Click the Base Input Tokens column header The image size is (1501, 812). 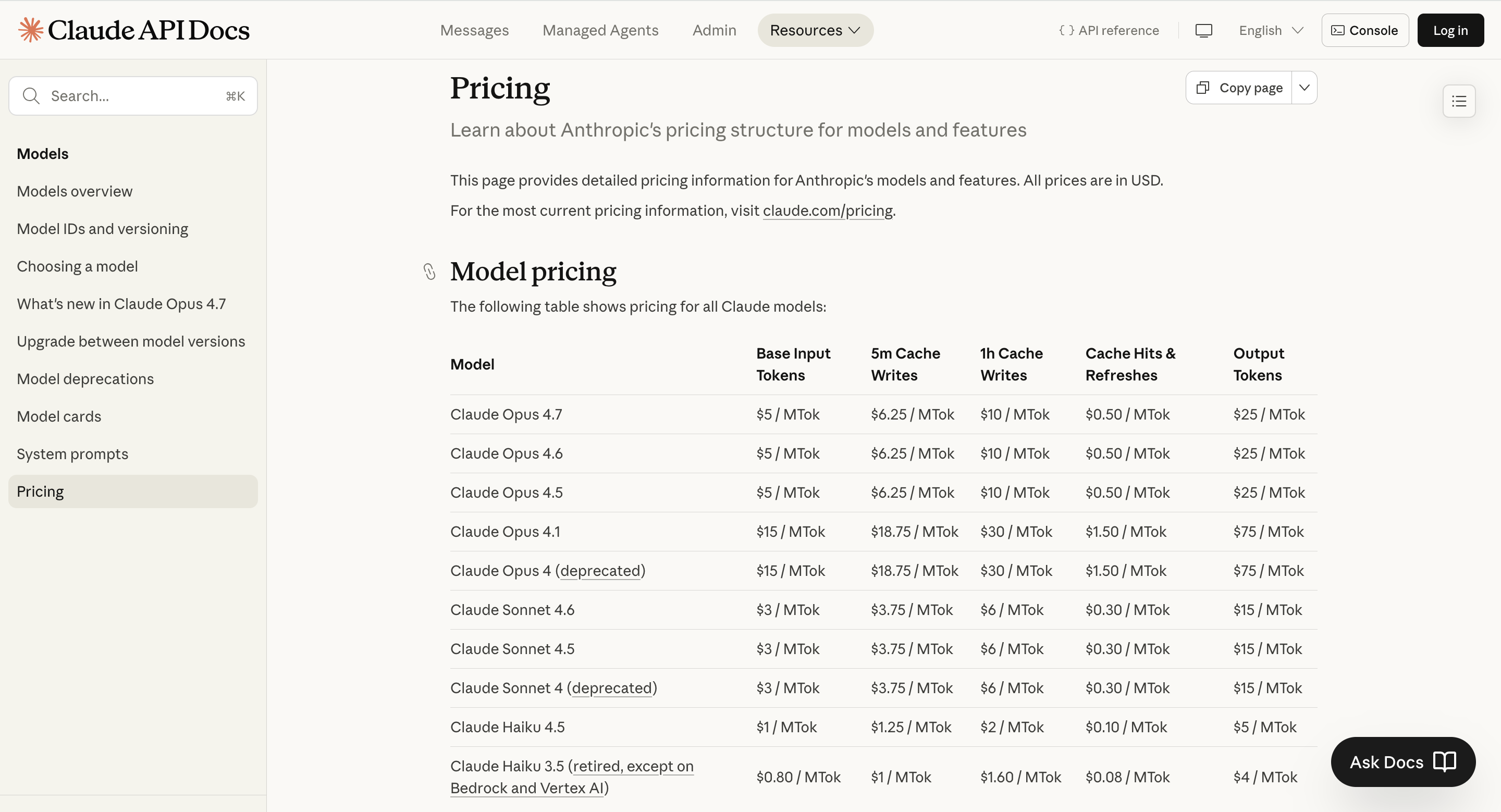coord(793,364)
